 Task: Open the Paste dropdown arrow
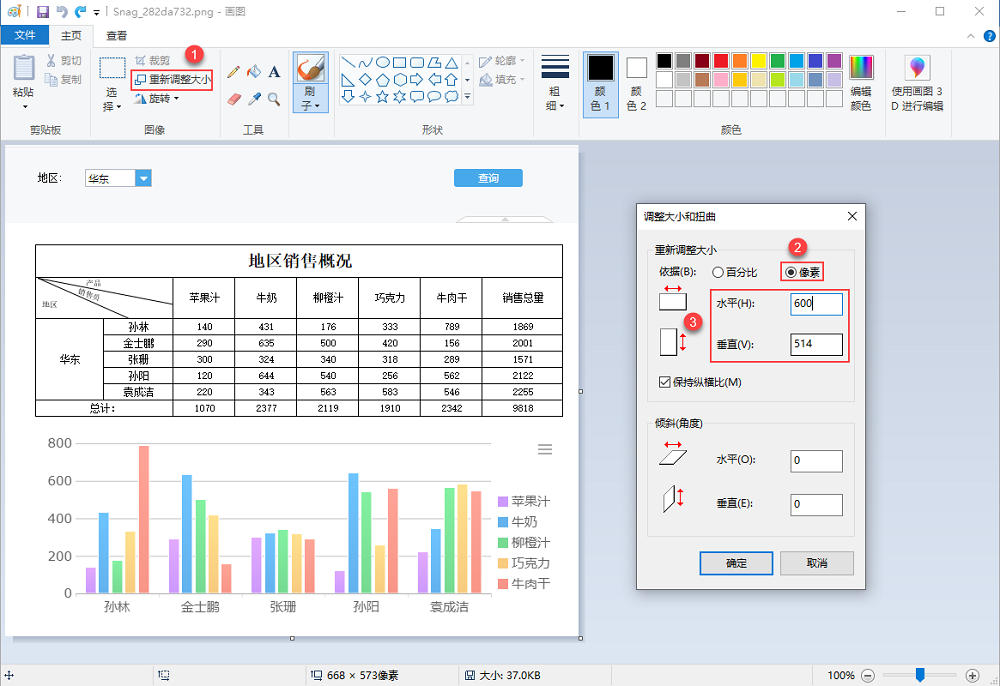(x=24, y=106)
